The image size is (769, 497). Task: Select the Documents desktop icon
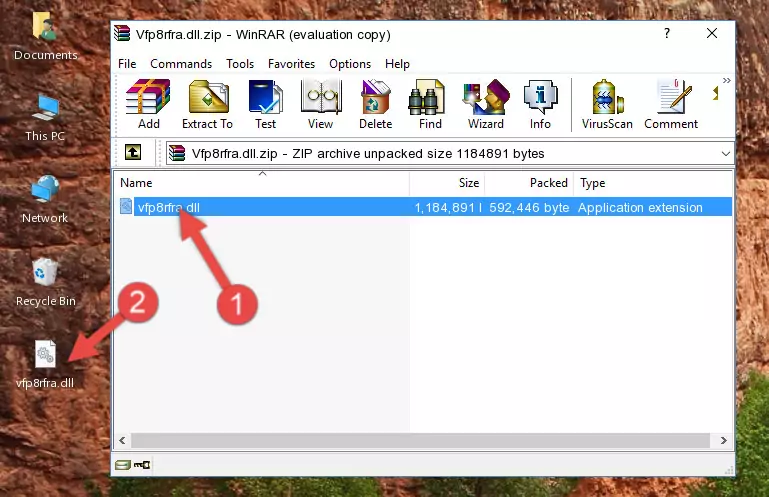pyautogui.click(x=45, y=37)
